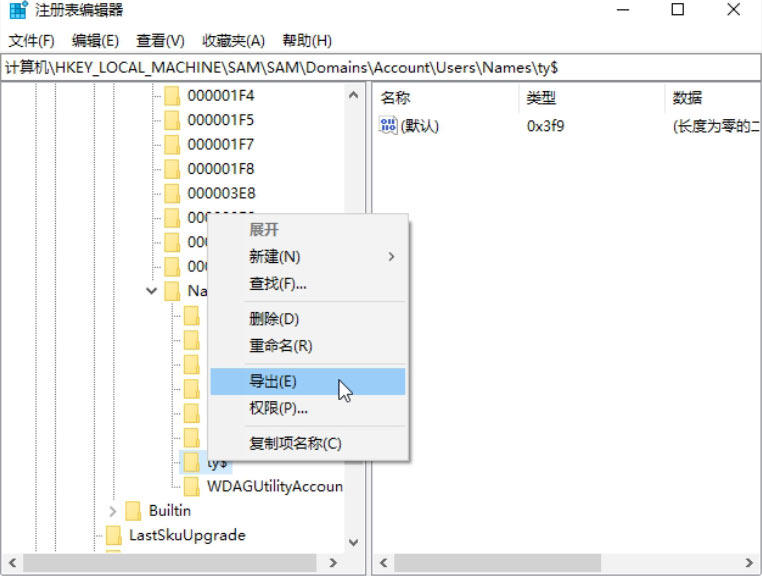Click value pane scroll left arrow
Image resolution: width=762 pixels, height=576 pixels.
tap(383, 563)
